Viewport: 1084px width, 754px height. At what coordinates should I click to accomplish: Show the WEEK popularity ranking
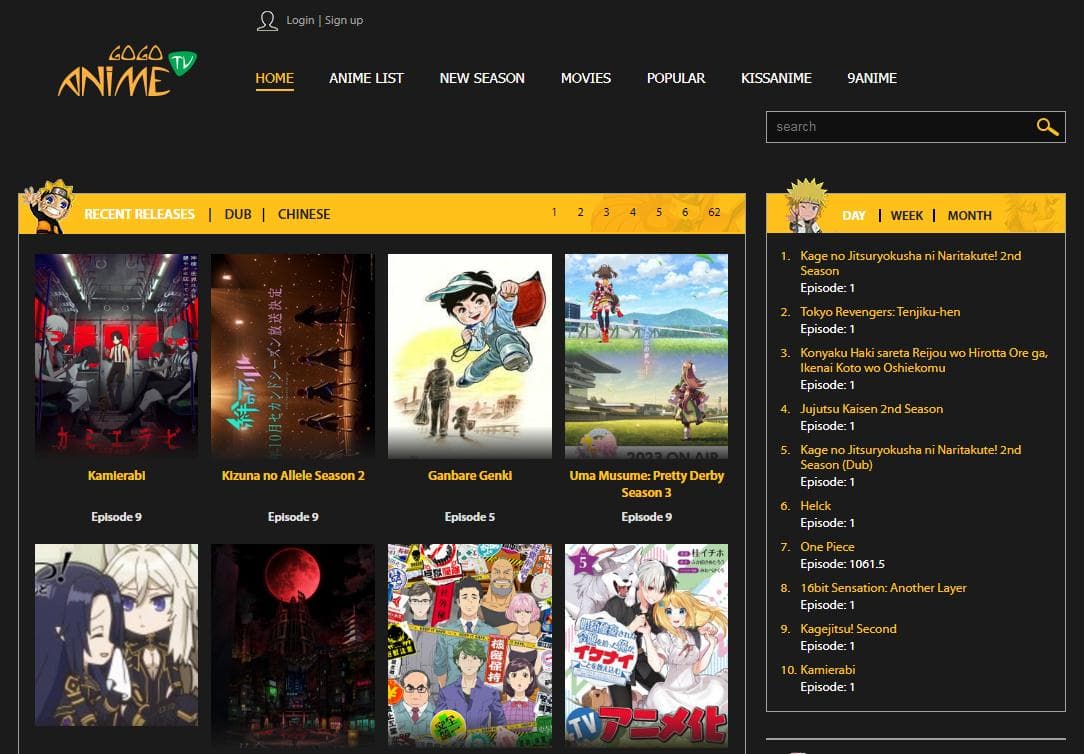906,215
